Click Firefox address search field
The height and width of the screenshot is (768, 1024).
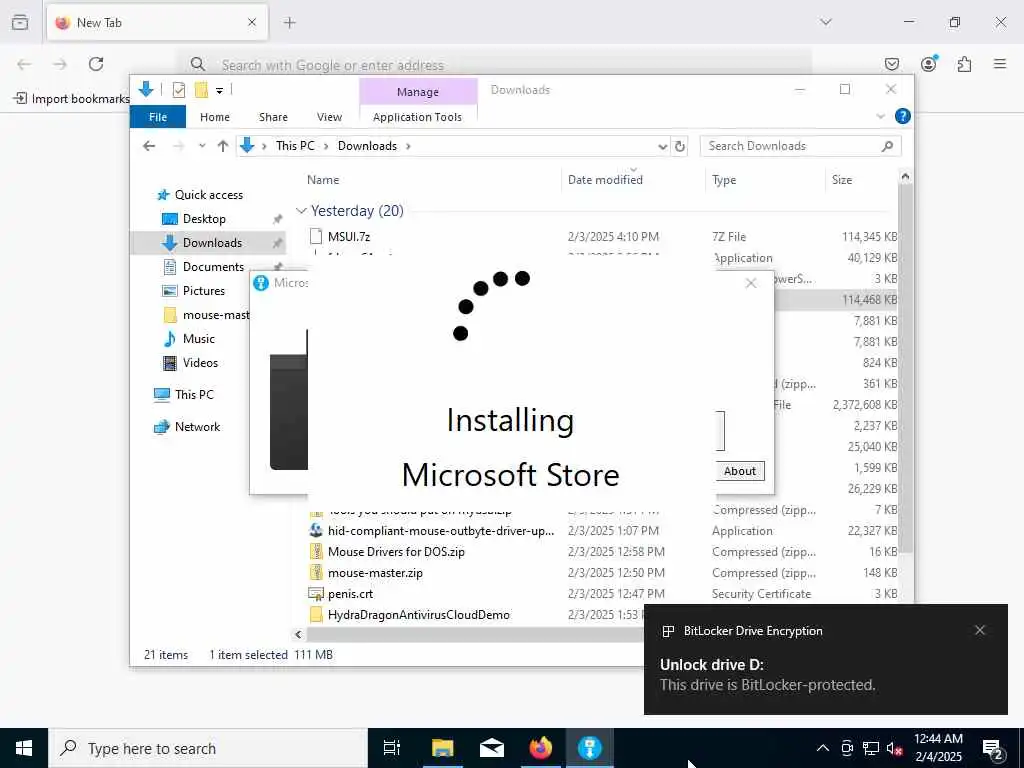pos(496,65)
